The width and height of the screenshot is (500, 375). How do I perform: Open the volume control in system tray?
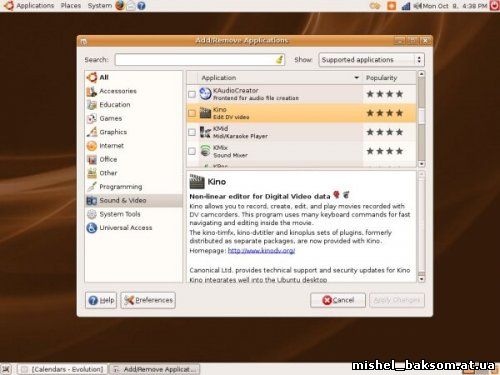pyautogui.click(x=417, y=6)
